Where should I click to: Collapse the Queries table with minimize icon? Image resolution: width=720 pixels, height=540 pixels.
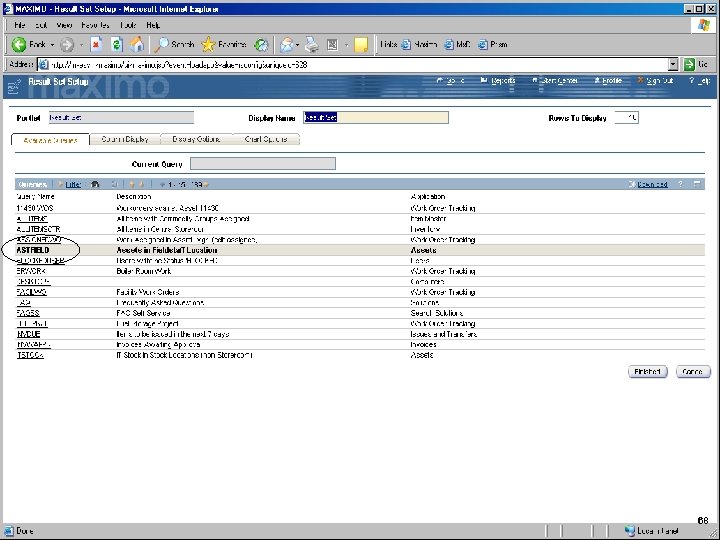pos(697,184)
